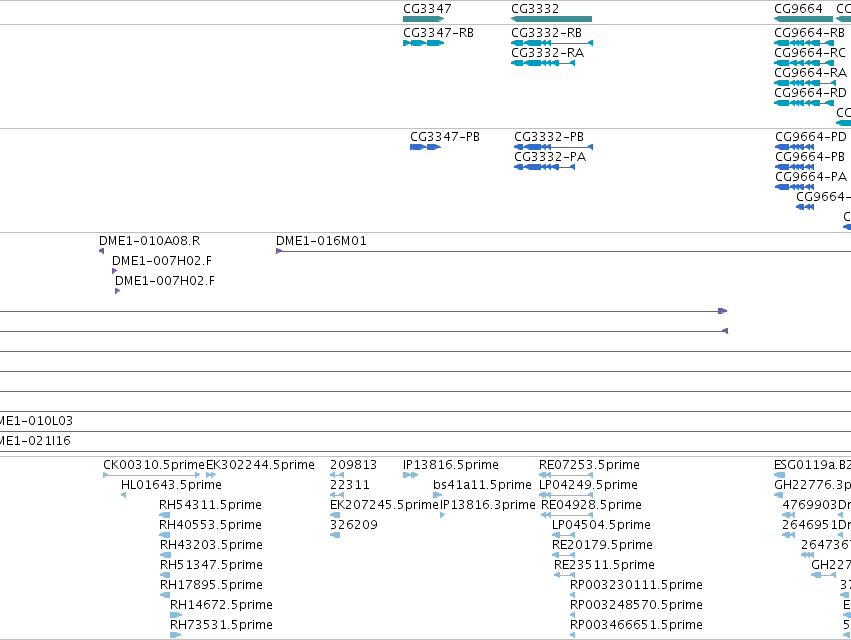Click the CG3332-PA protein label

coord(550,157)
